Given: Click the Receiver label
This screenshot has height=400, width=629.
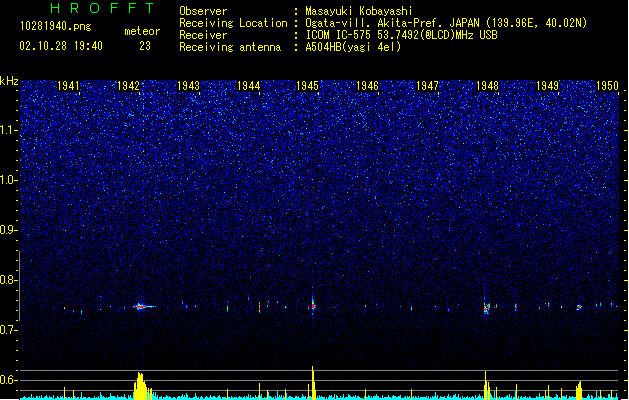Looking at the screenshot, I should (203, 35).
